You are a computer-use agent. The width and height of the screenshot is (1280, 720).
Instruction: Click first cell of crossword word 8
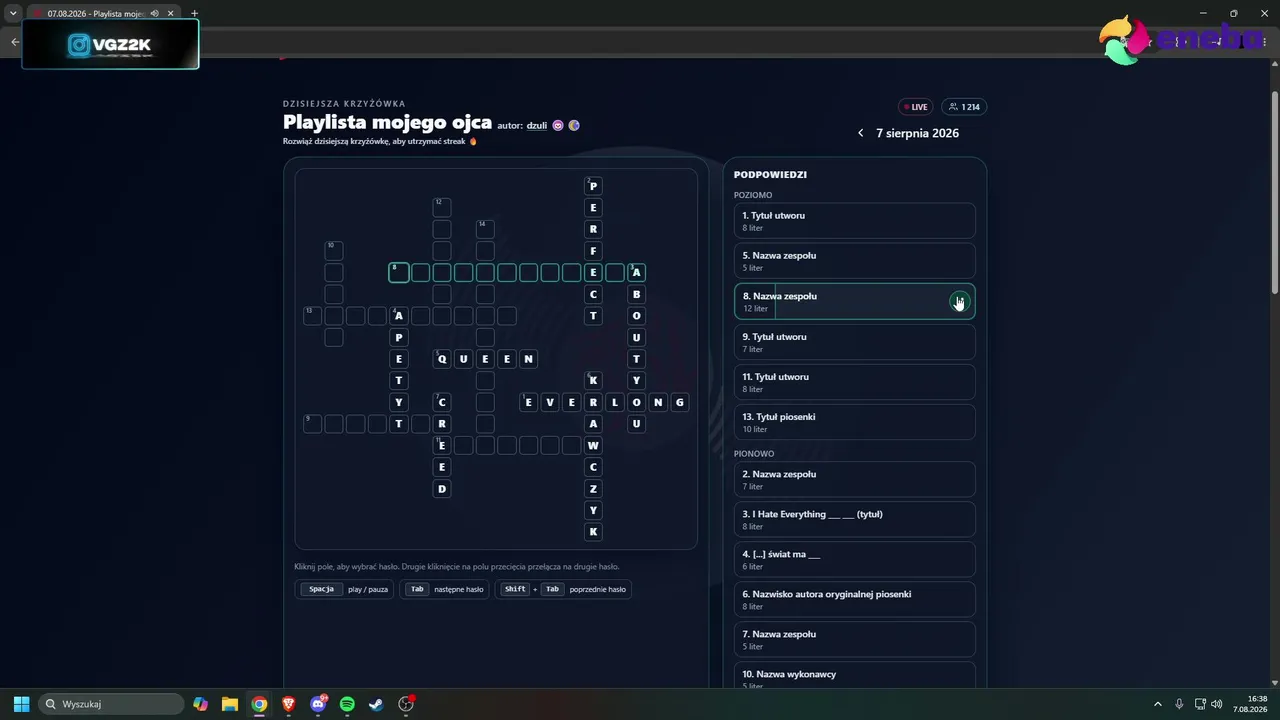pyautogui.click(x=399, y=272)
